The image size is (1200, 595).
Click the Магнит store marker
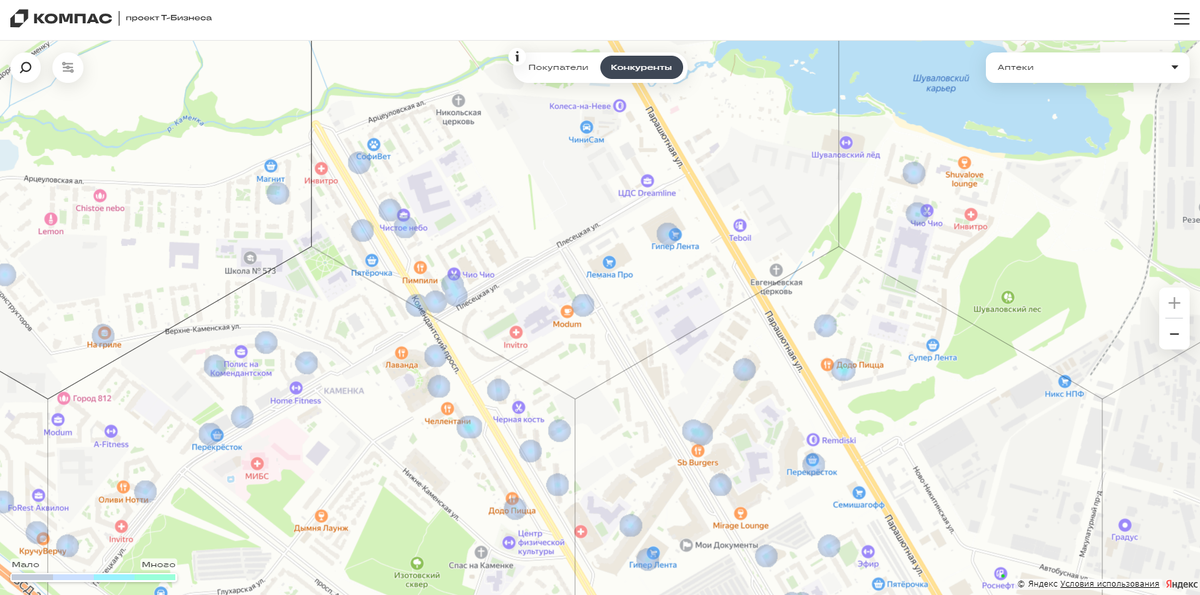coord(270,166)
